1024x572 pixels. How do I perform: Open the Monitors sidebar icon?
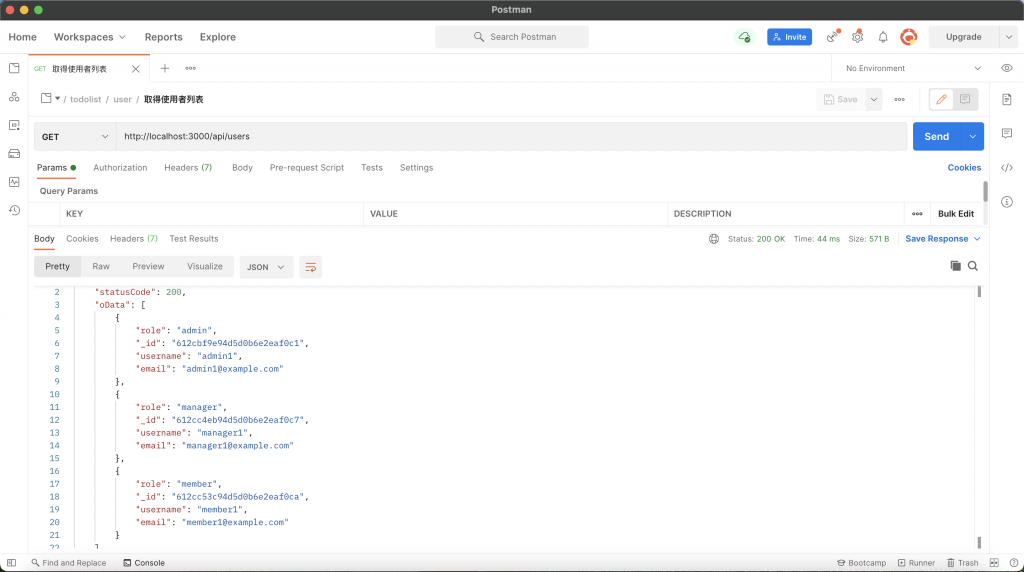14,182
